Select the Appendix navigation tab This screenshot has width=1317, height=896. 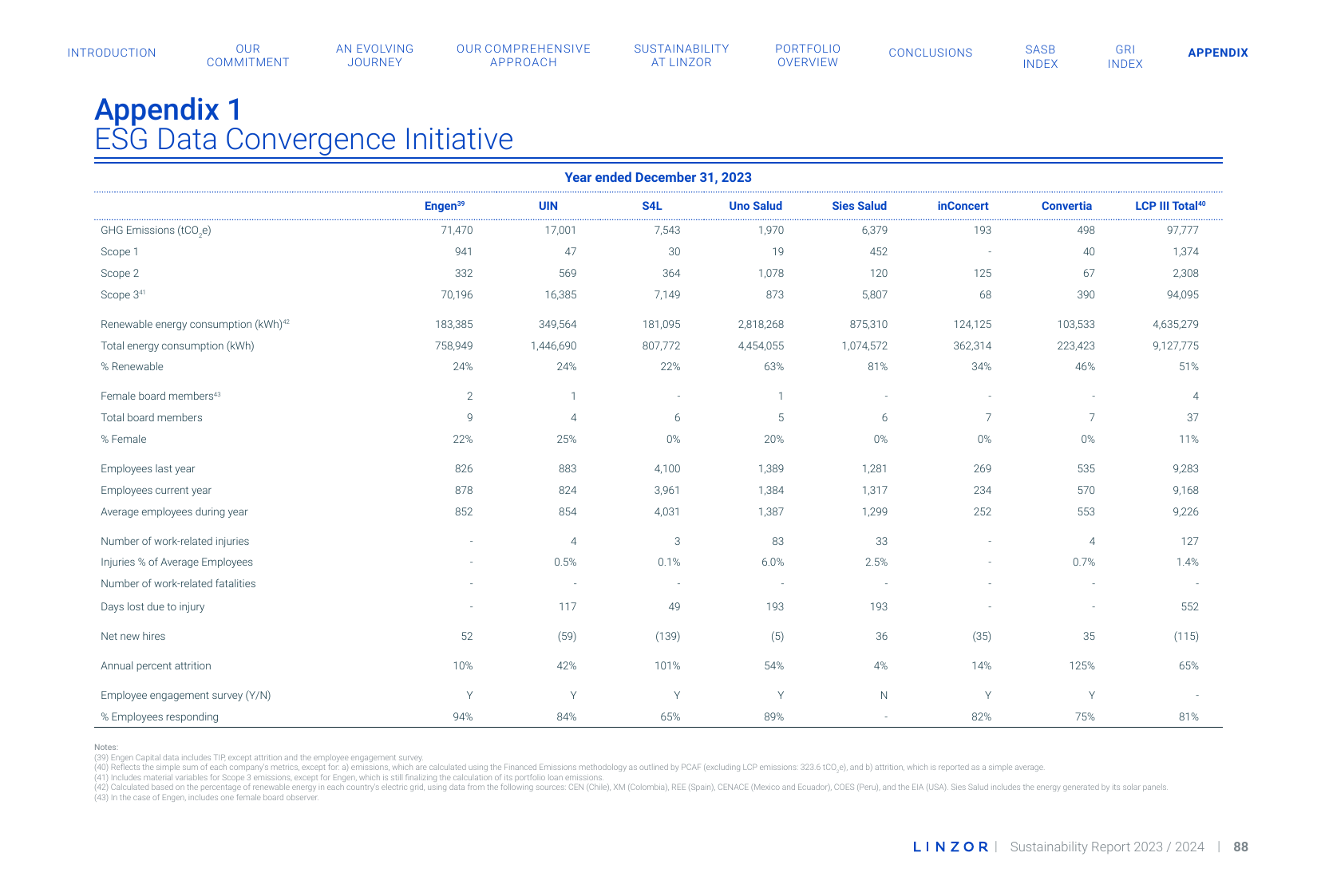click(x=1218, y=53)
